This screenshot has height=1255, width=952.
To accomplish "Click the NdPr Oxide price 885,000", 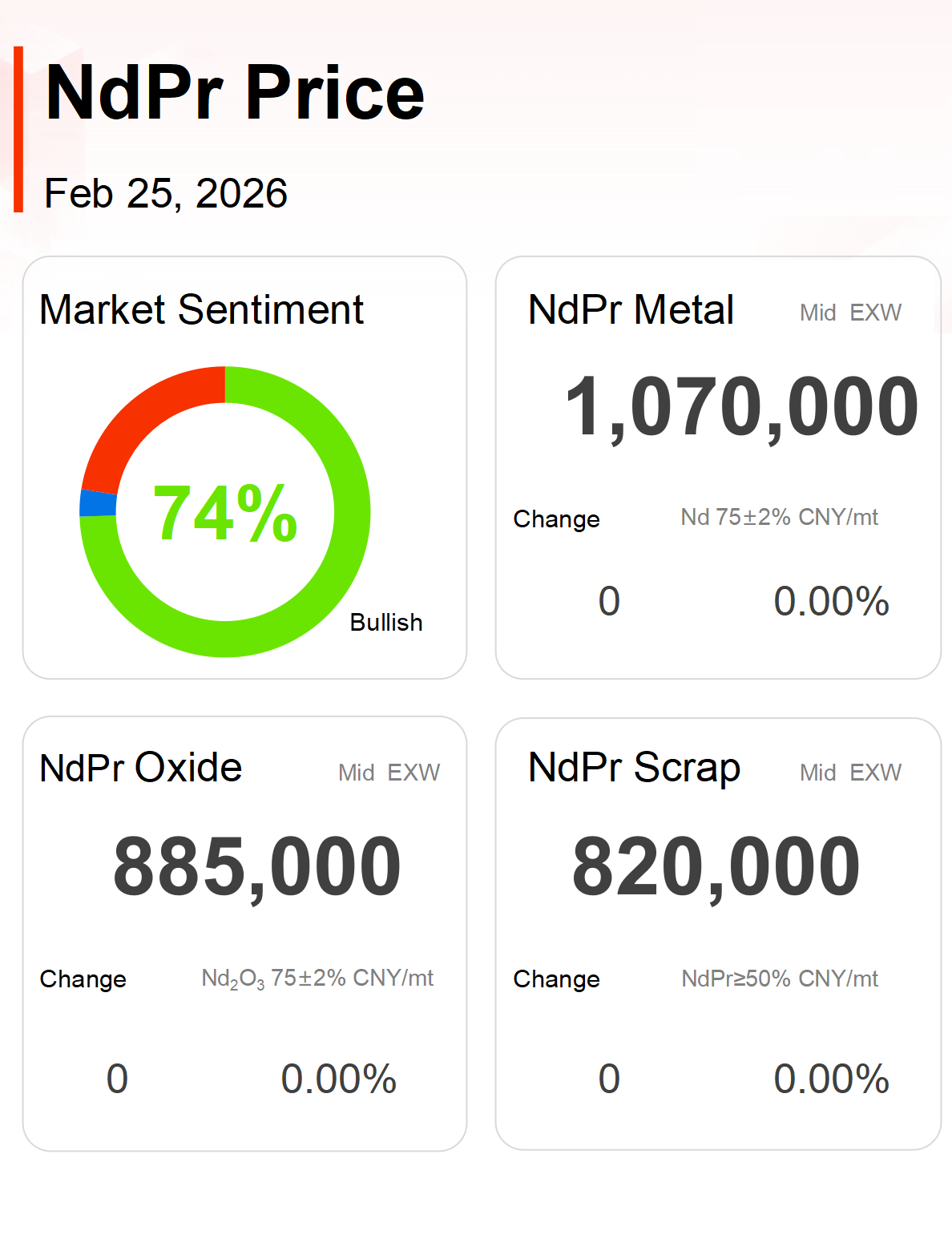I will coord(257,867).
